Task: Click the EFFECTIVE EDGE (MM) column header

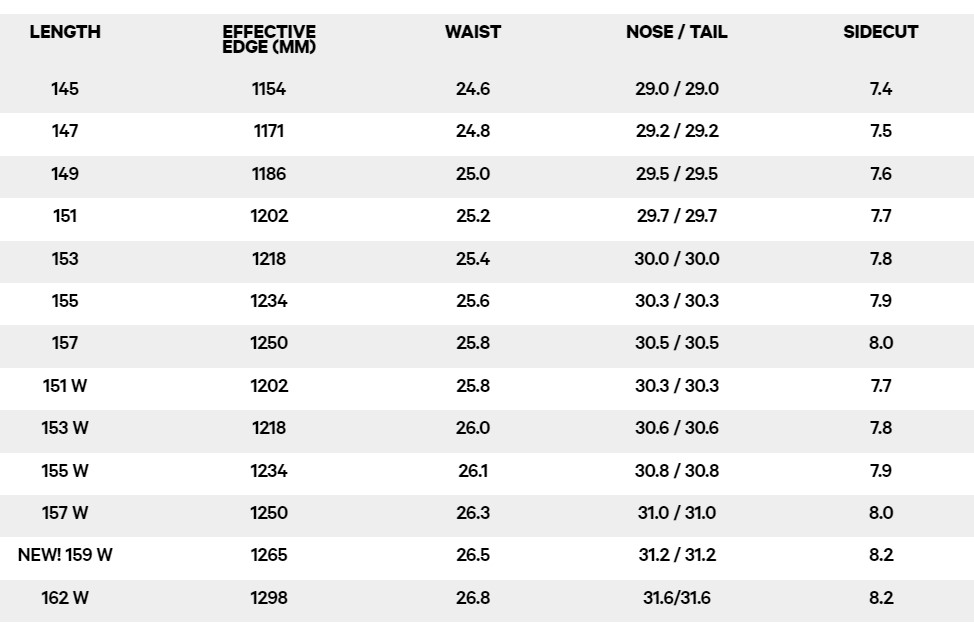Action: tap(269, 39)
